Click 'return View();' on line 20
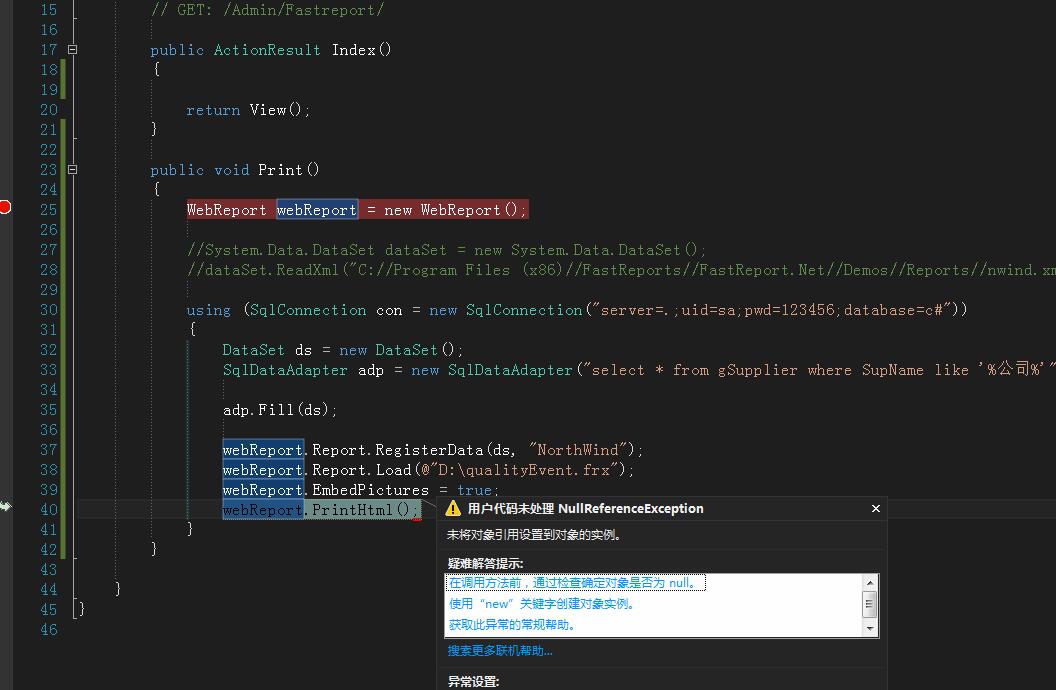This screenshot has height=690, width=1056. pyautogui.click(x=248, y=110)
